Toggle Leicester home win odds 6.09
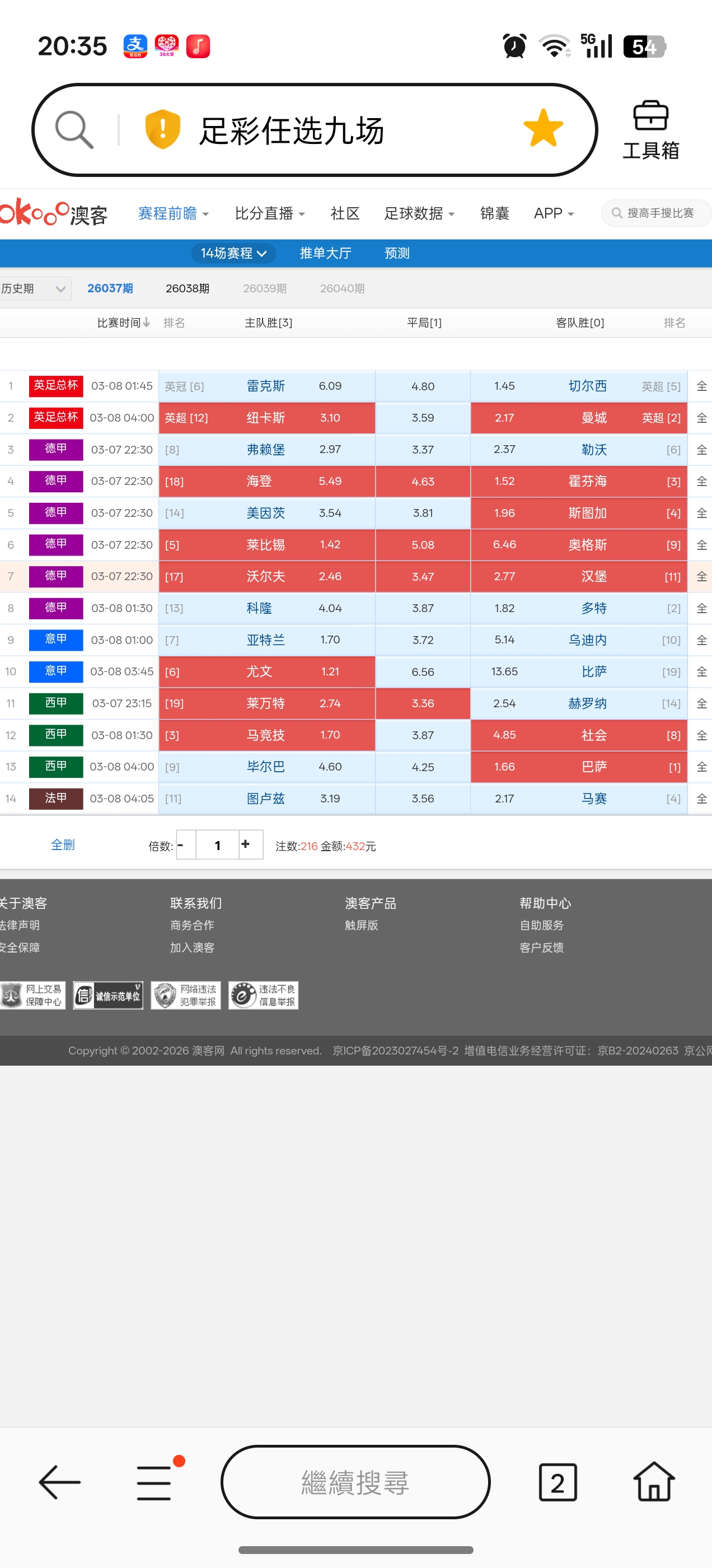Screen dimensions: 712x1568 click(329, 386)
